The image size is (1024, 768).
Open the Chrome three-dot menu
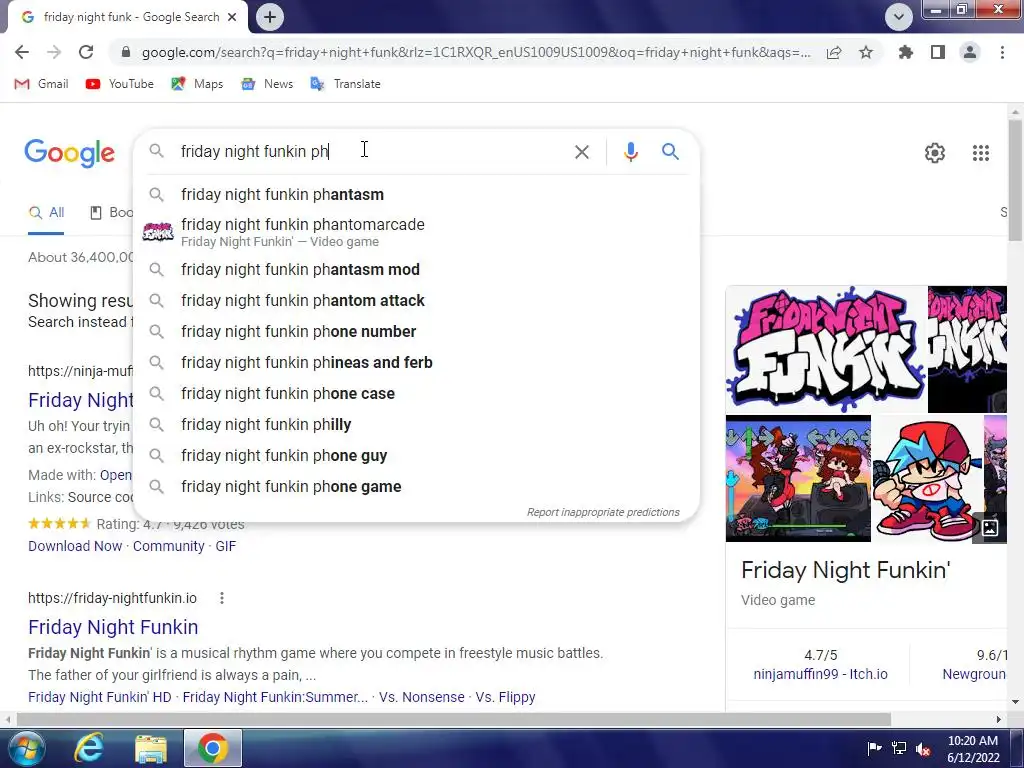(1002, 52)
